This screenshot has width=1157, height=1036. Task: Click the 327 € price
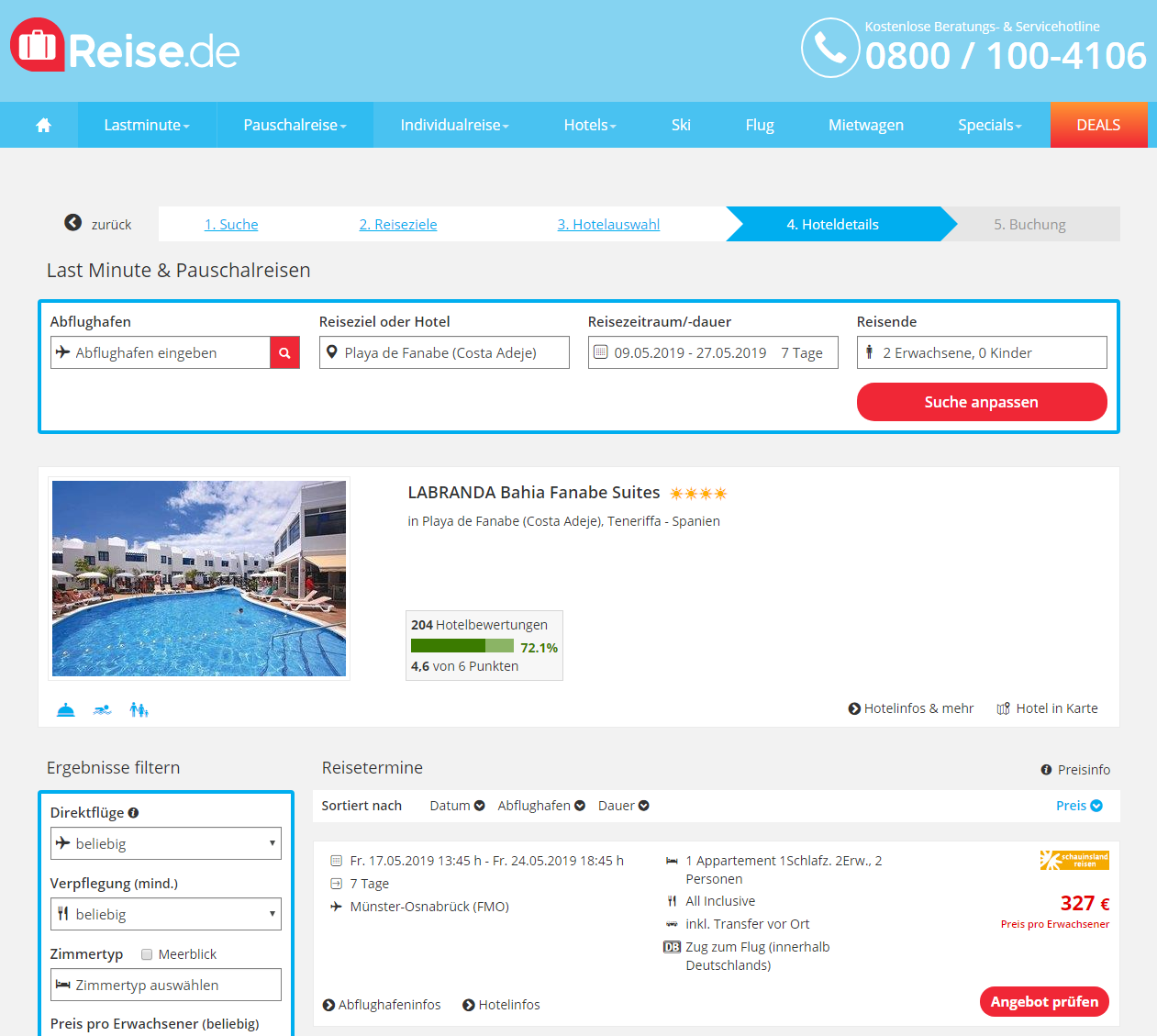click(x=1085, y=903)
